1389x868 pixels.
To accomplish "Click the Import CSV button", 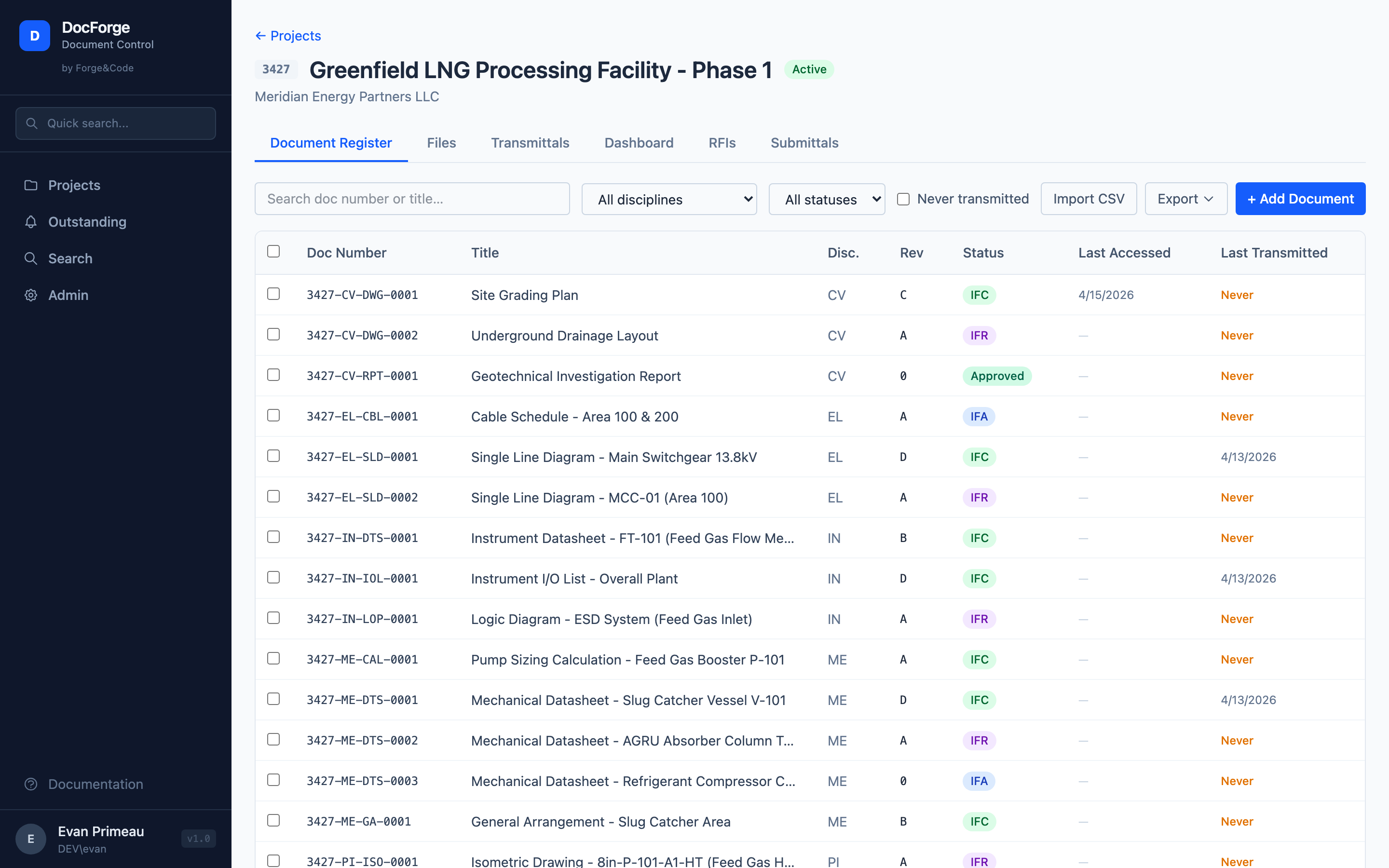I will pos(1088,199).
